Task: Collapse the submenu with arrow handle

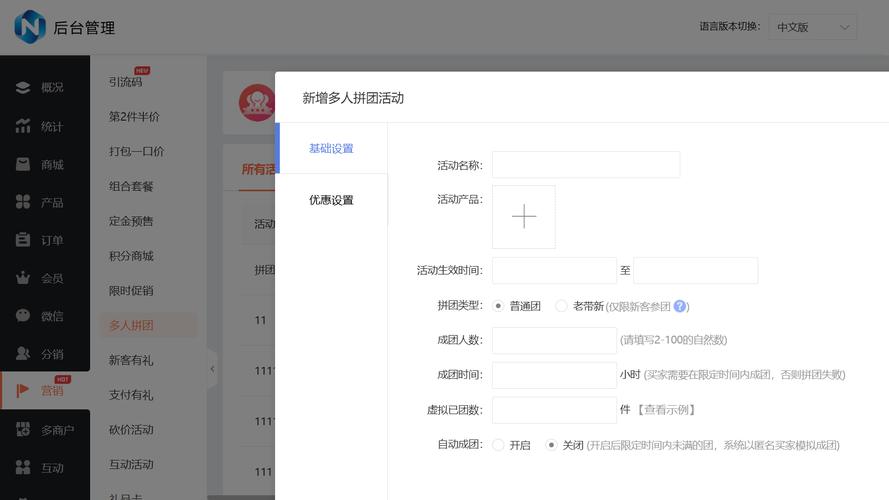Action: point(213,369)
